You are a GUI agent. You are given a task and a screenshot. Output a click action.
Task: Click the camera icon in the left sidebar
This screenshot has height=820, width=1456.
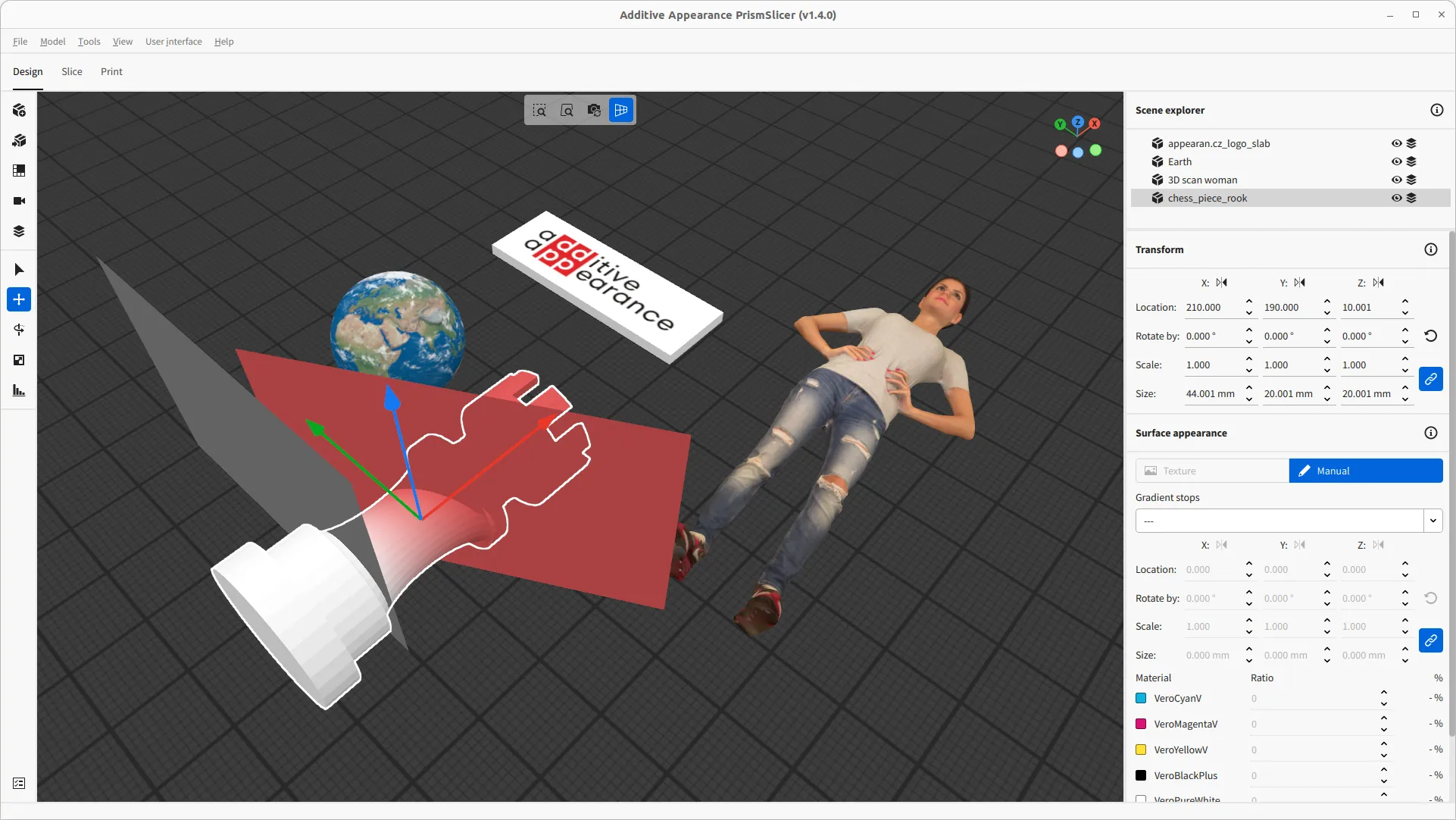[18, 201]
